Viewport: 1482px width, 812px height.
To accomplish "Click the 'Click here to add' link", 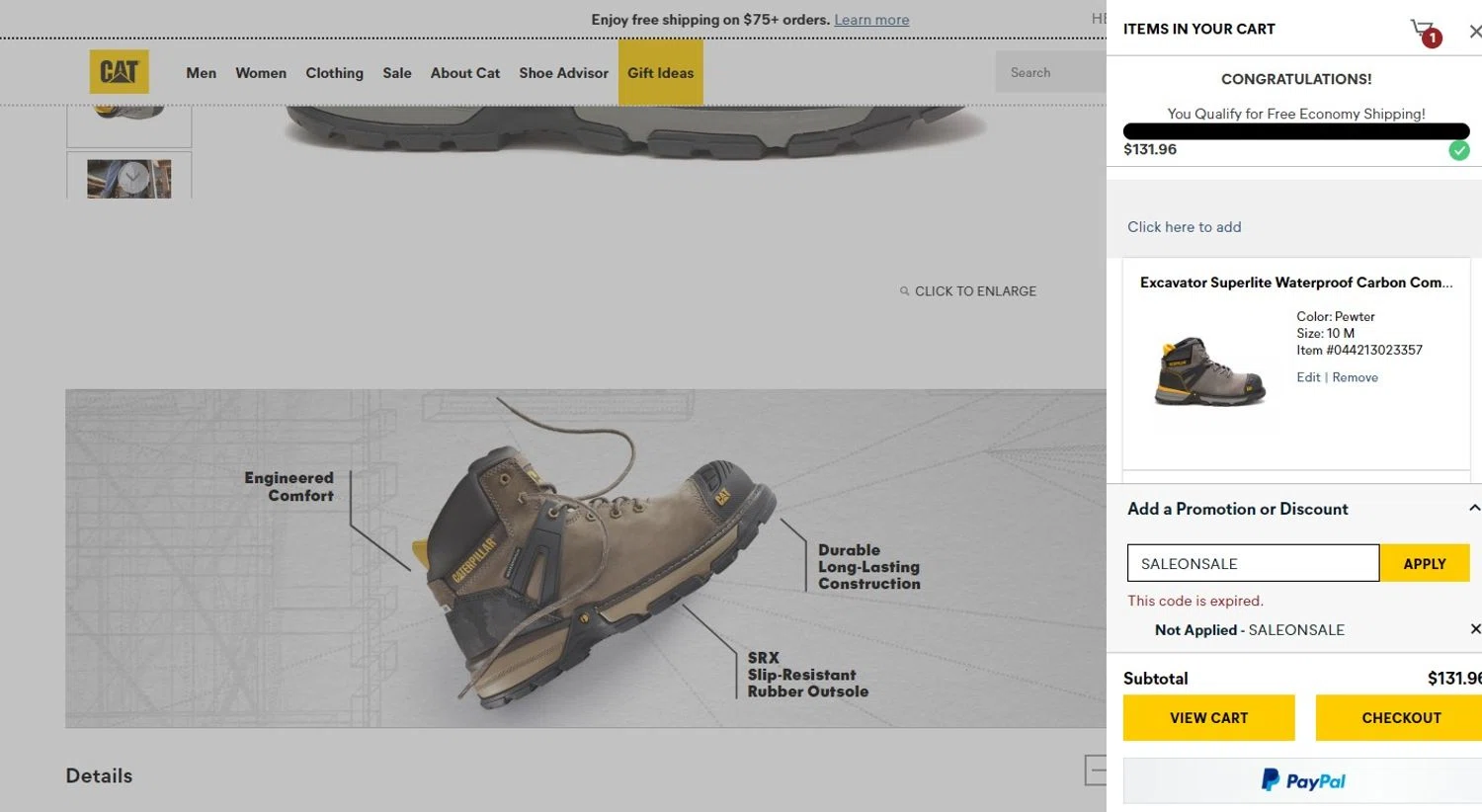I will coord(1184,227).
